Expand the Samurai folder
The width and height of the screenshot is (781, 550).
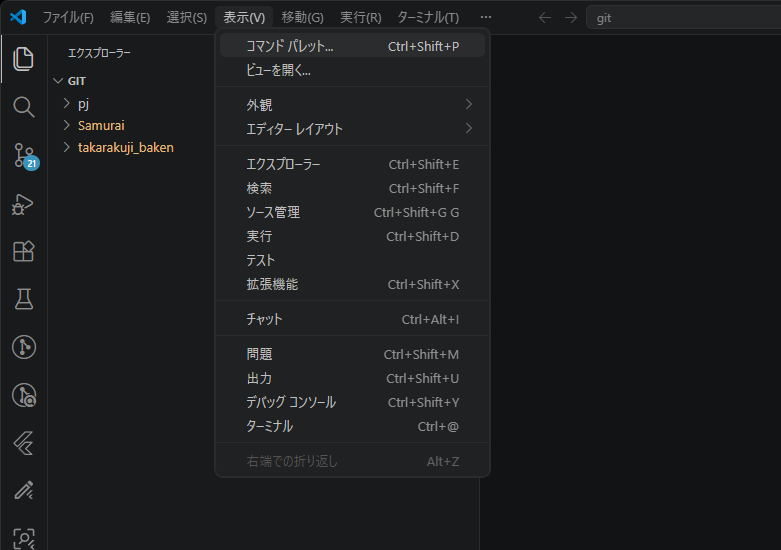coord(101,125)
